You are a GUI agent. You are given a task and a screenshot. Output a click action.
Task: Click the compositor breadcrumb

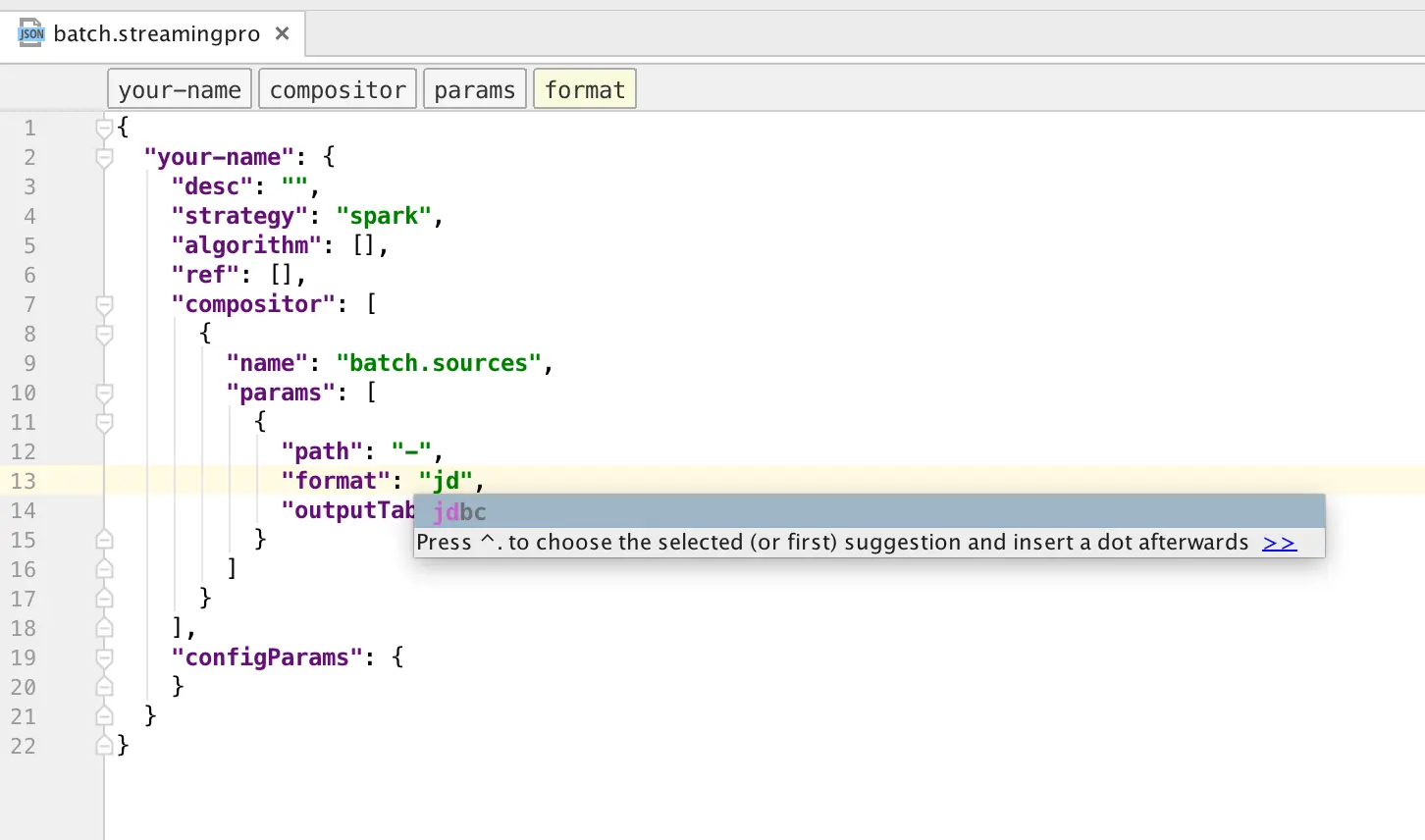338,89
